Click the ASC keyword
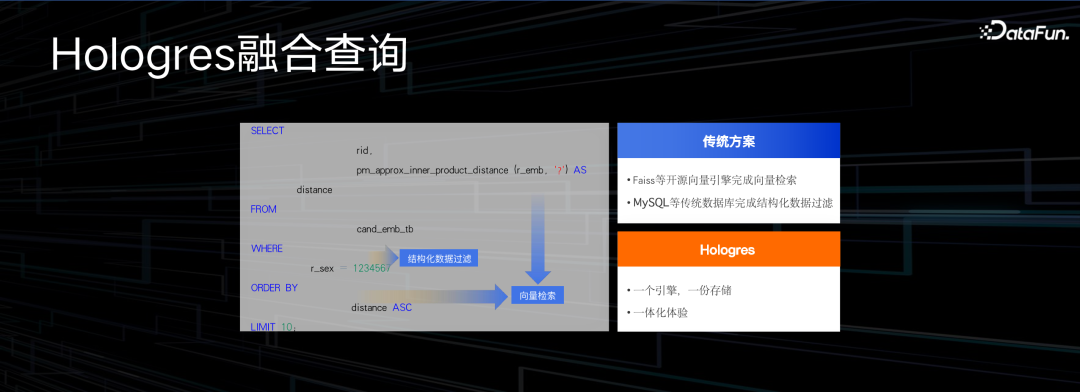The height and width of the screenshot is (392, 1080). 402,307
